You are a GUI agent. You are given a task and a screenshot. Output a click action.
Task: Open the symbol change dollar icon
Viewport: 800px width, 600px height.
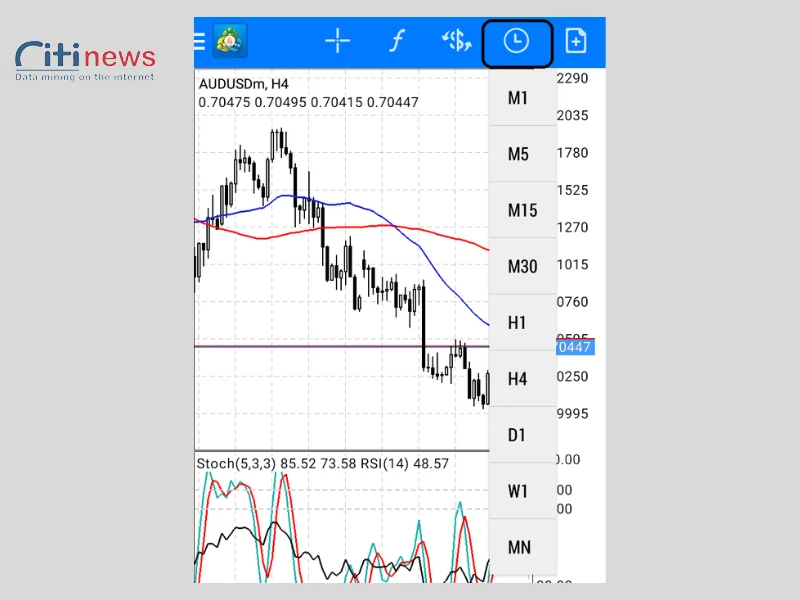(x=457, y=41)
